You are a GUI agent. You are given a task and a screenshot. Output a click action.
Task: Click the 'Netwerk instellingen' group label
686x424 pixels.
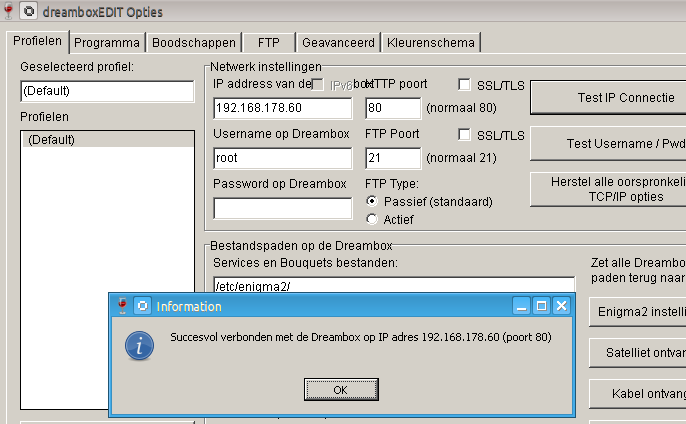pos(266,67)
